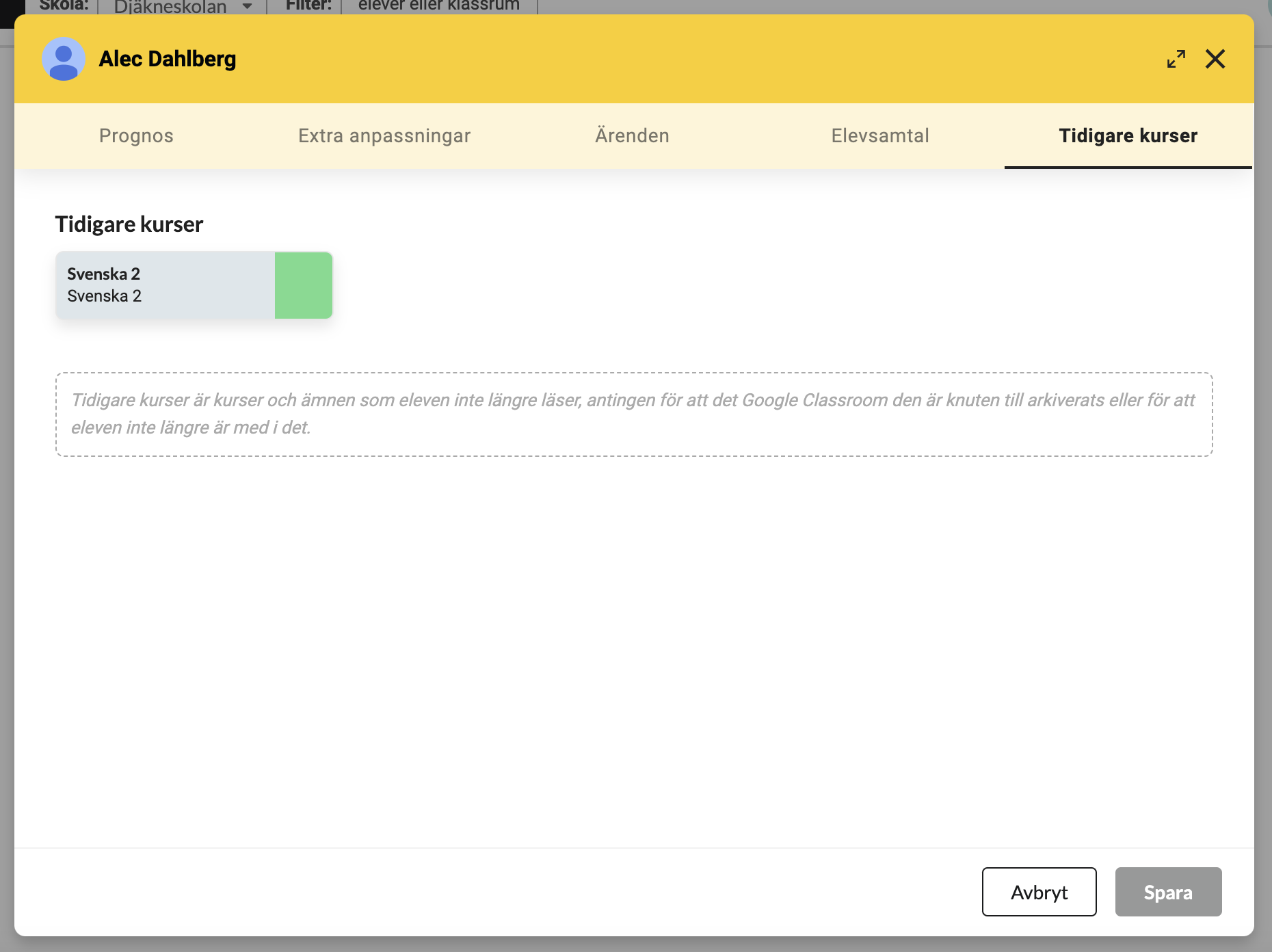Click the dashed info box about Tidigare kurser

click(634, 414)
